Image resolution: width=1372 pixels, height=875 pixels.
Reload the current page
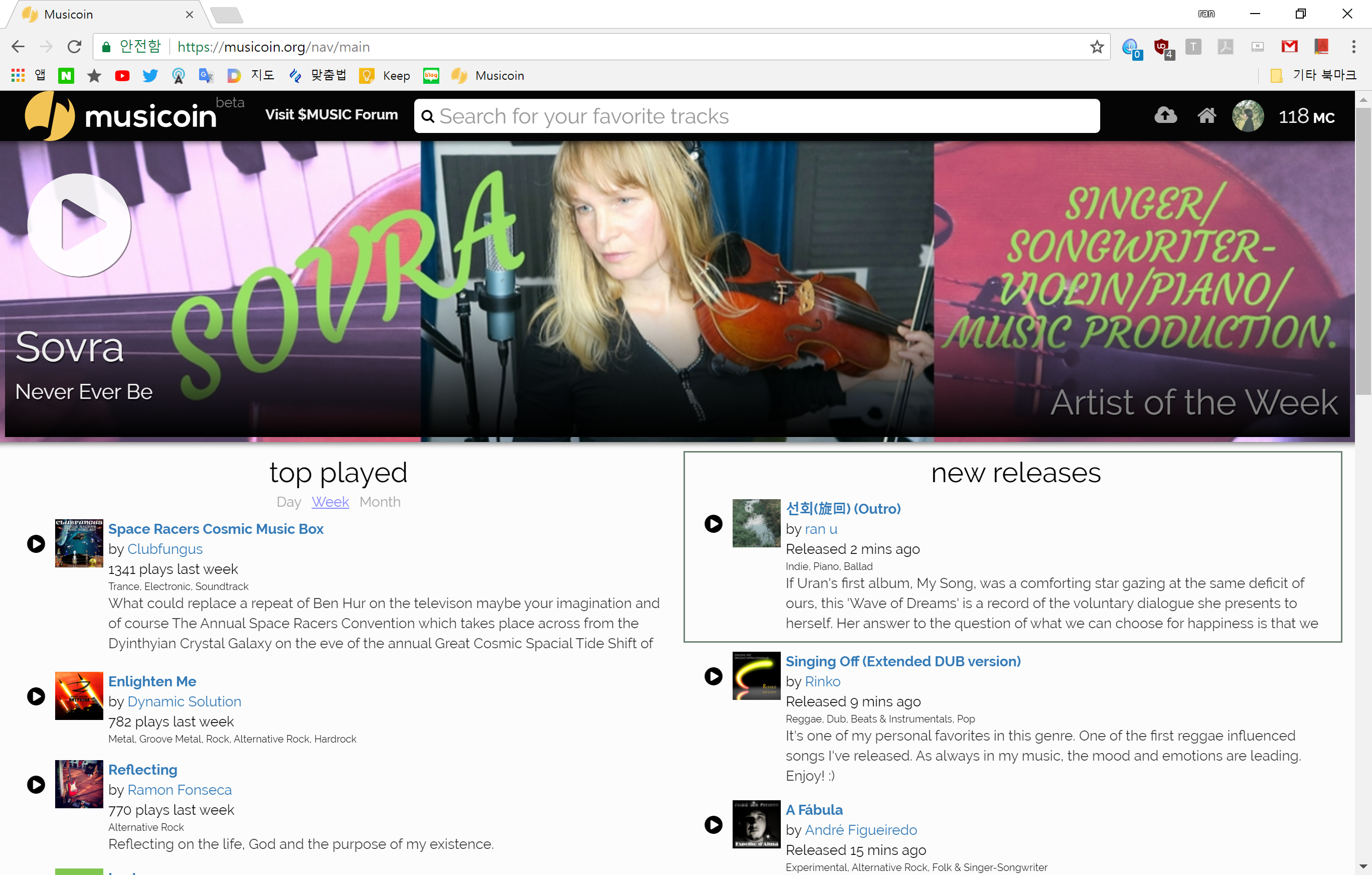click(74, 47)
